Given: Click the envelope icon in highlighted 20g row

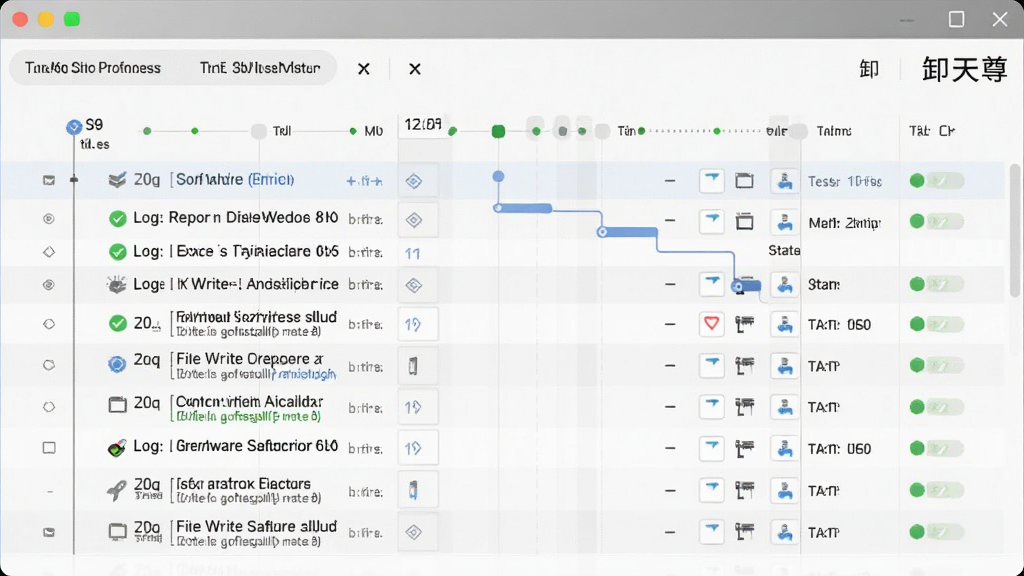Looking at the screenshot, I should click(x=49, y=180).
